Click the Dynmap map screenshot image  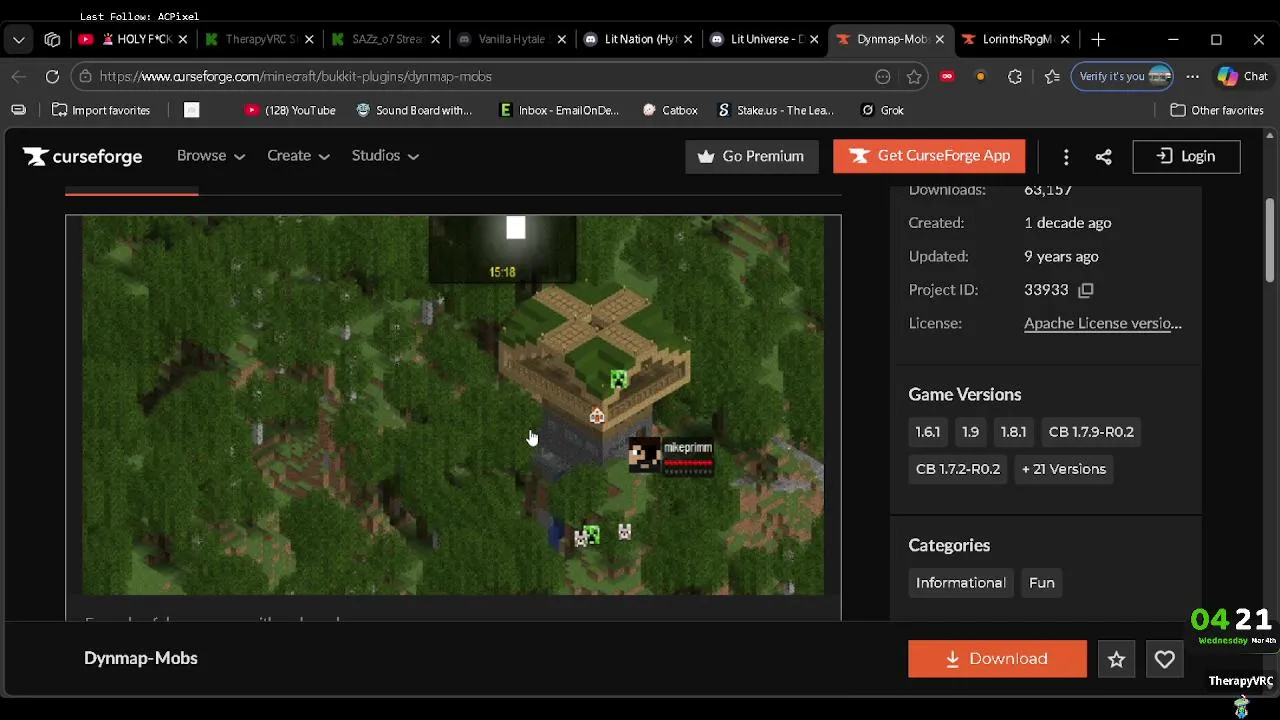pos(453,405)
